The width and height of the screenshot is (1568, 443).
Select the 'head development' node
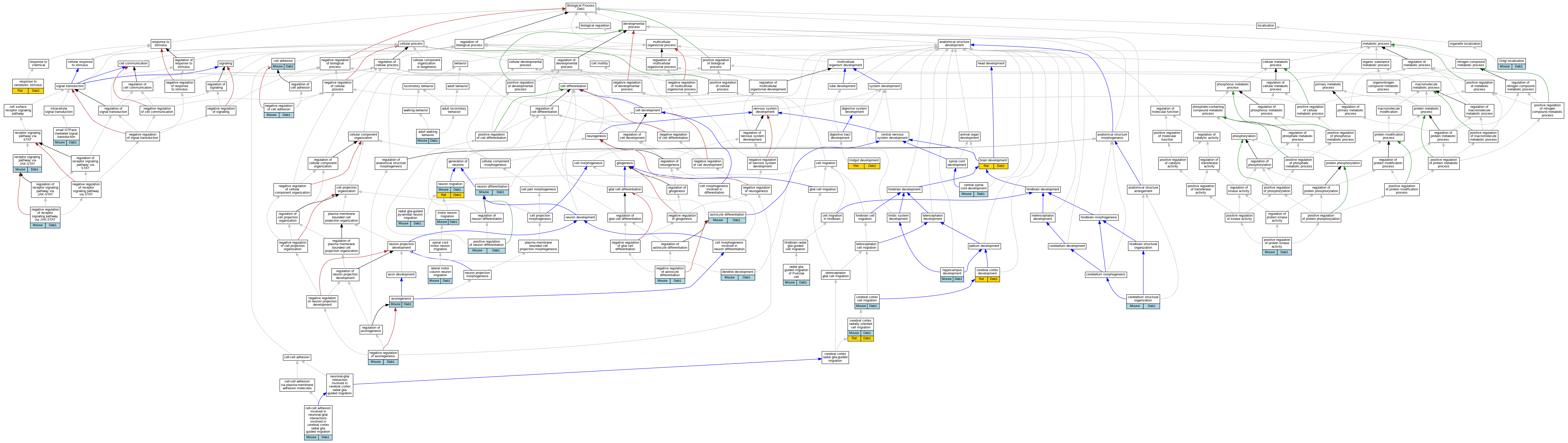coord(991,63)
